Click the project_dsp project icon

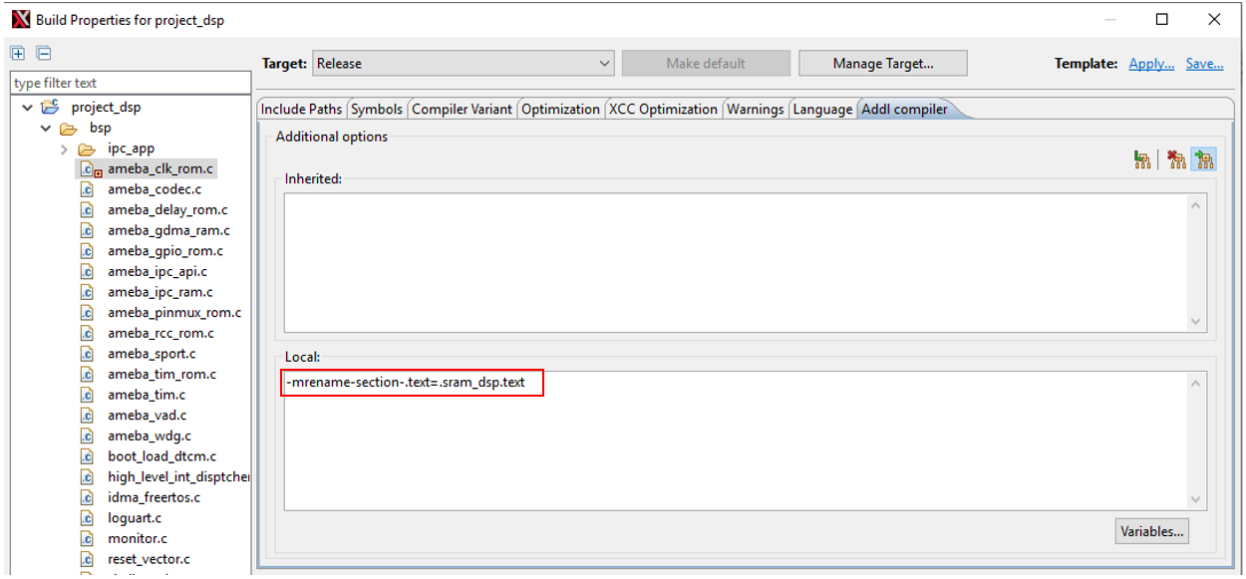(49, 108)
